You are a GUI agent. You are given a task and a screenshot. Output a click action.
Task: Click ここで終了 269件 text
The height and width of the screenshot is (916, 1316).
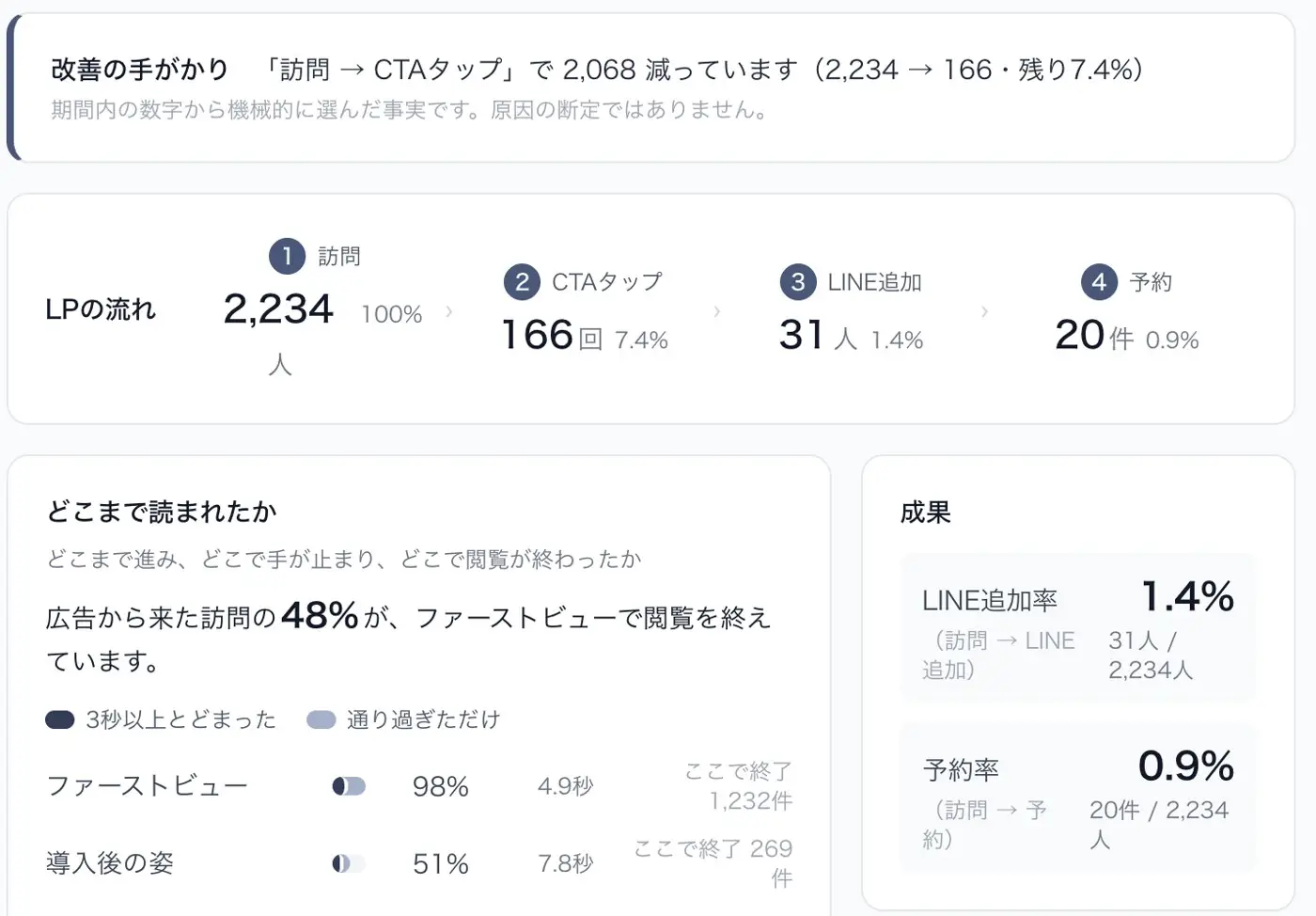[x=713, y=863]
